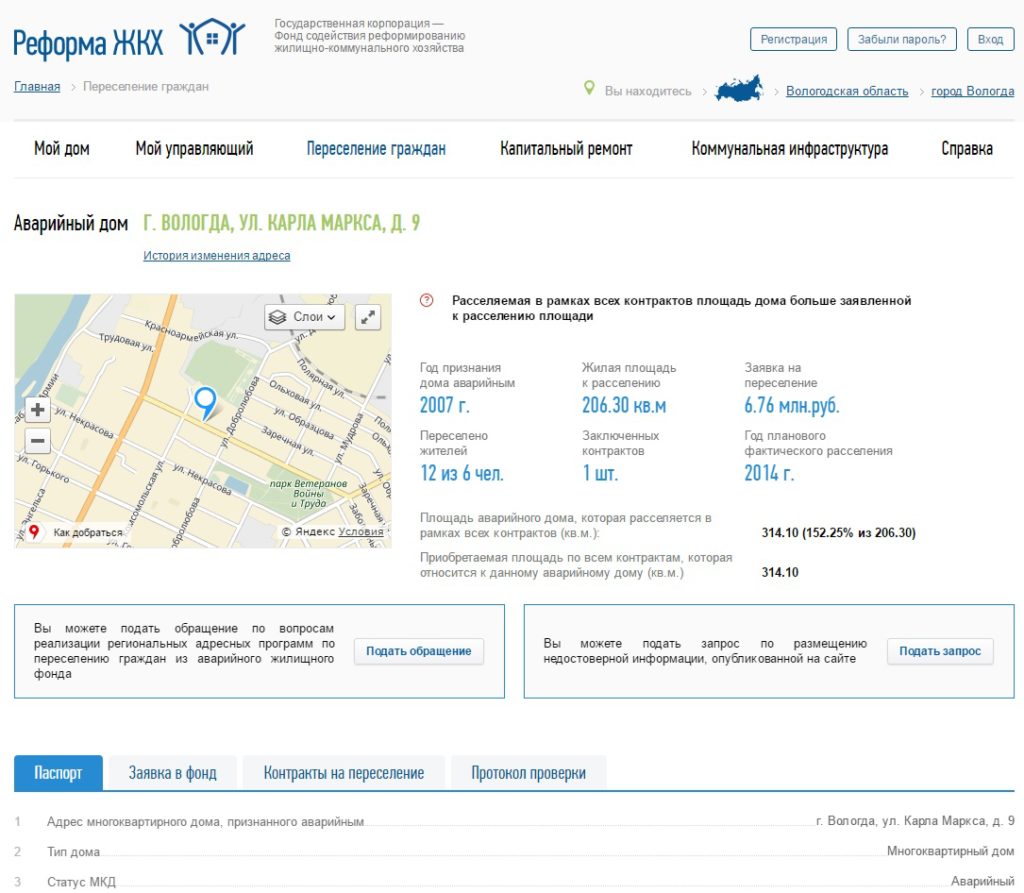Screen dimensions: 1024x893
Task: Zoom in the map with plus button
Action: tap(38, 410)
